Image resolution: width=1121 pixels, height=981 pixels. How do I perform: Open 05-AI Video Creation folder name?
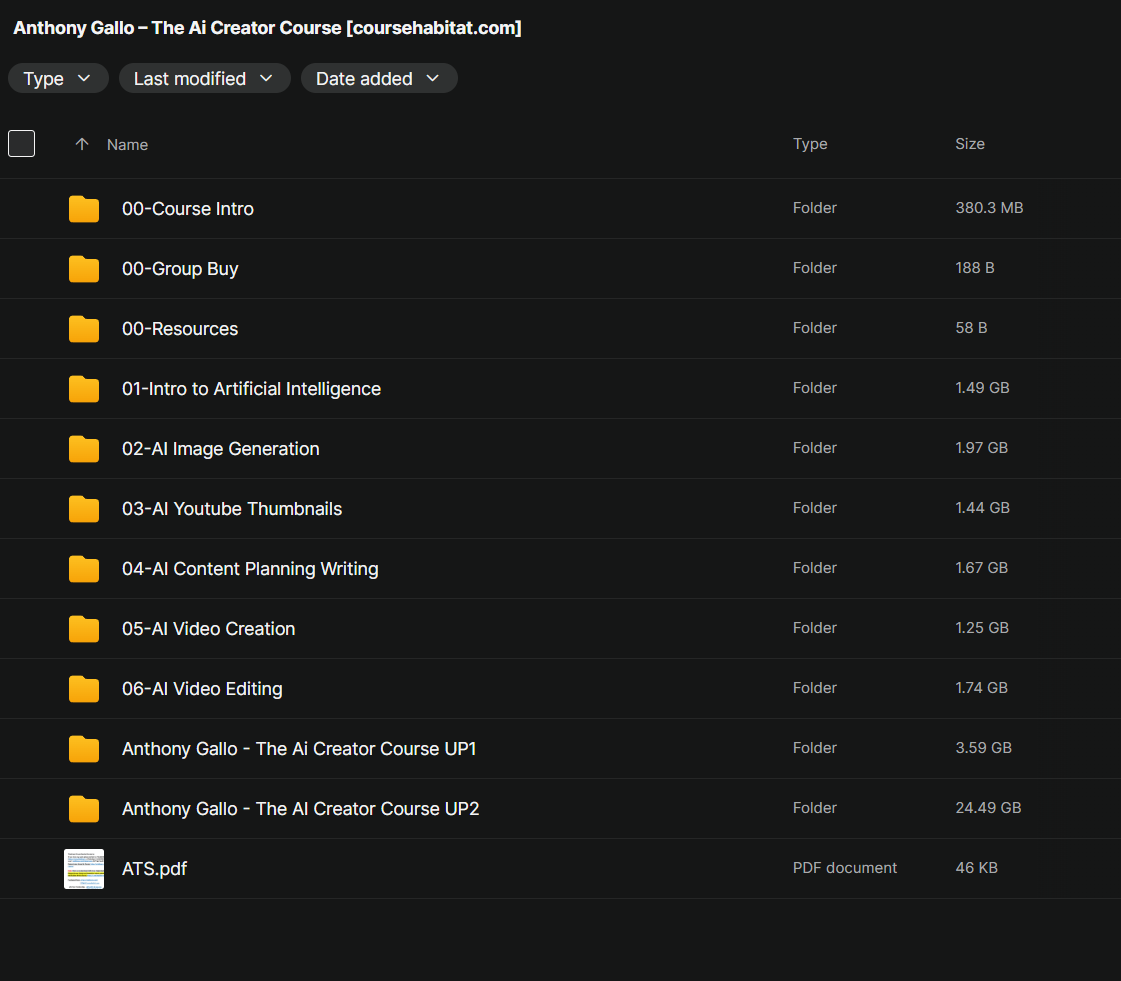tap(208, 629)
